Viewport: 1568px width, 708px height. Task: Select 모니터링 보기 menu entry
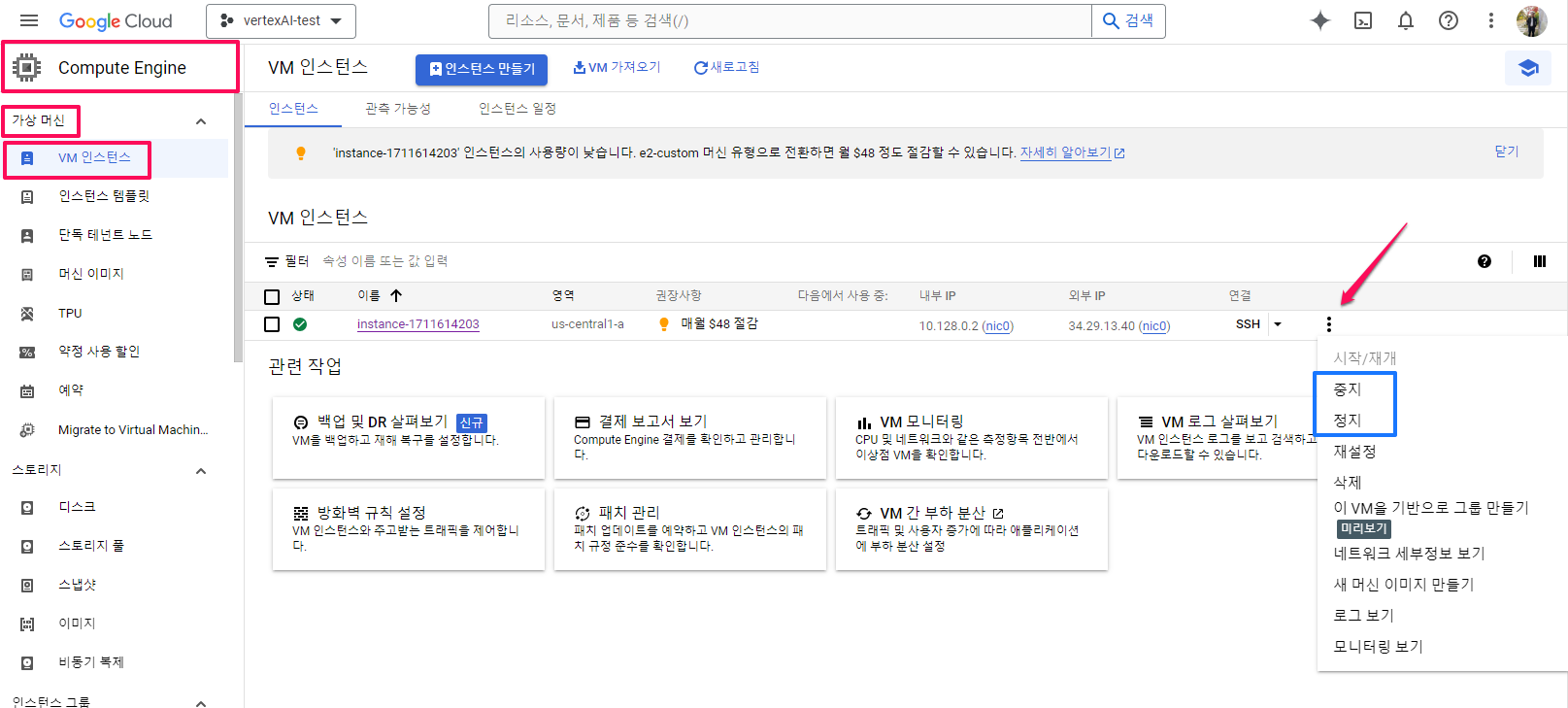[x=1378, y=647]
